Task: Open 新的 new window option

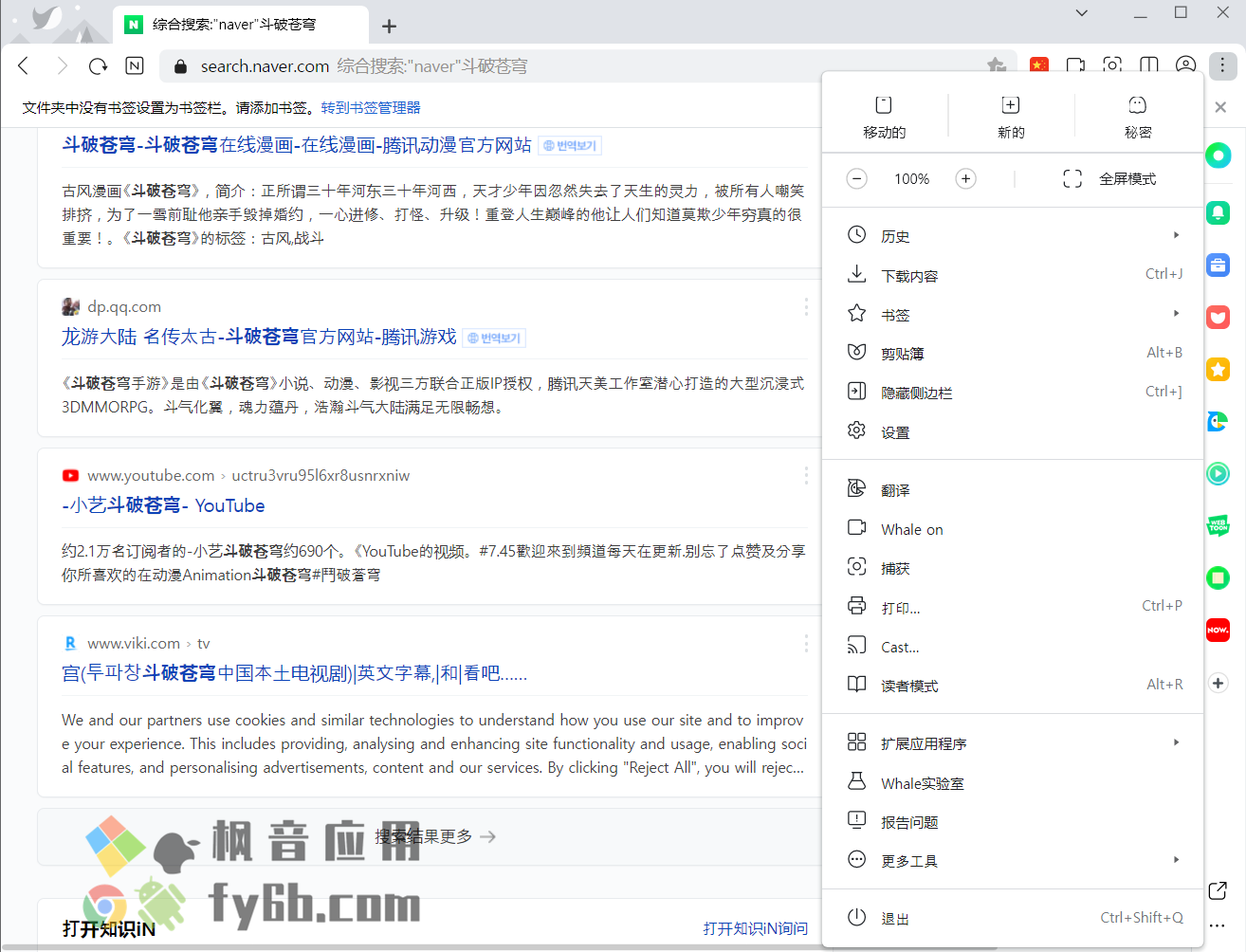Action: point(1011,117)
